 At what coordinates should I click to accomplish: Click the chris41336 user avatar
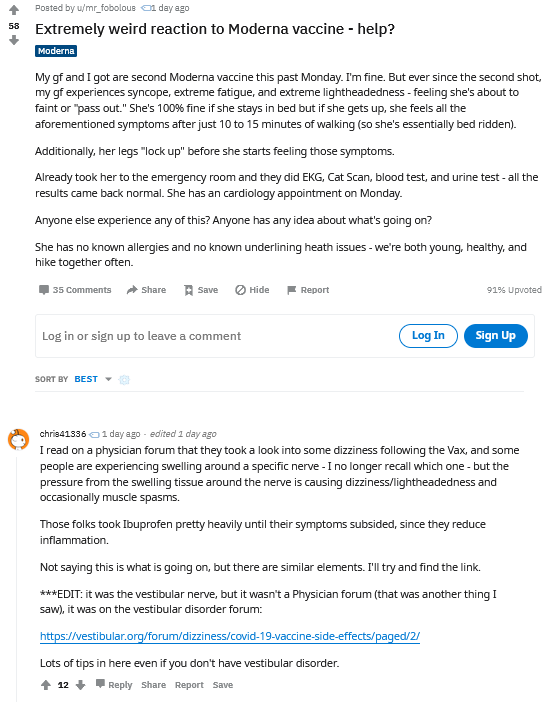click(18, 440)
